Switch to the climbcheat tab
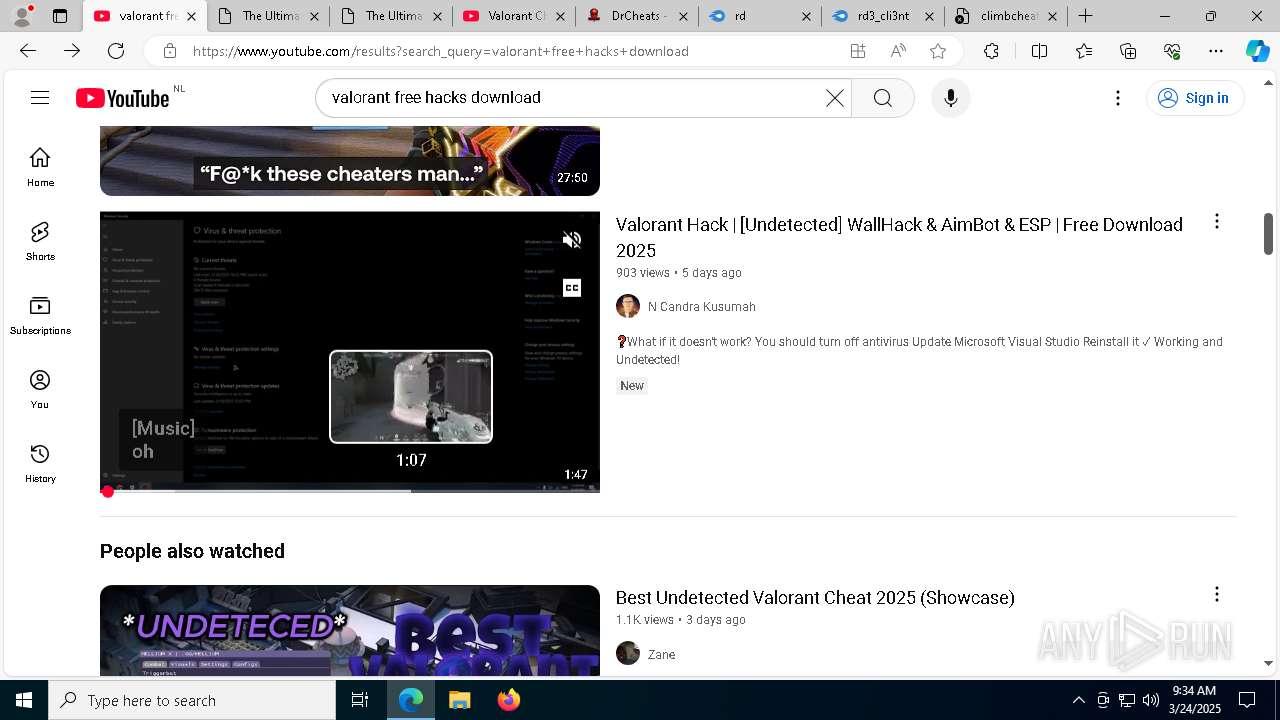The image size is (1280, 720). (1006, 16)
